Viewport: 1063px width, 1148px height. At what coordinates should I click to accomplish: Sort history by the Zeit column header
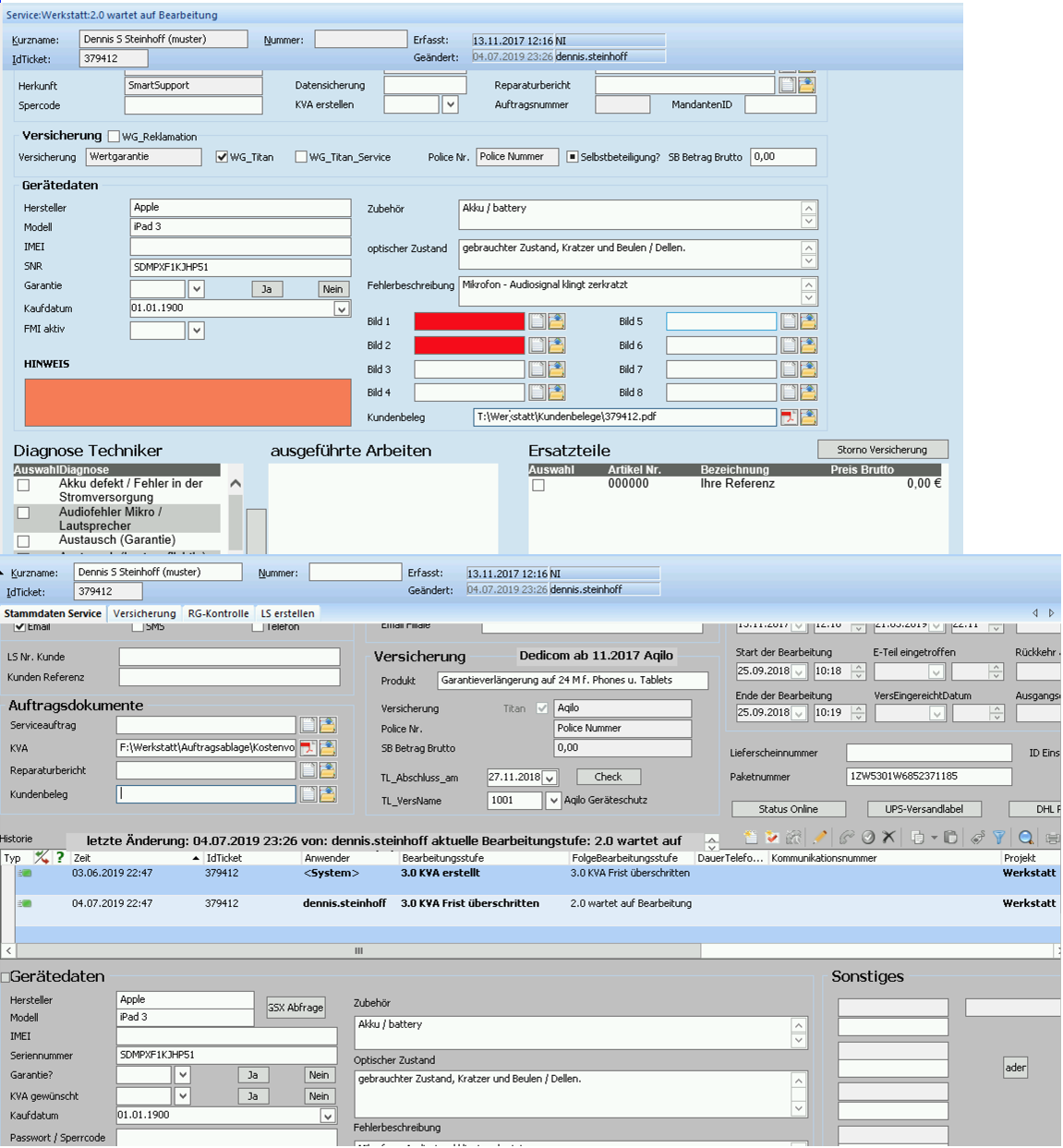[137, 858]
